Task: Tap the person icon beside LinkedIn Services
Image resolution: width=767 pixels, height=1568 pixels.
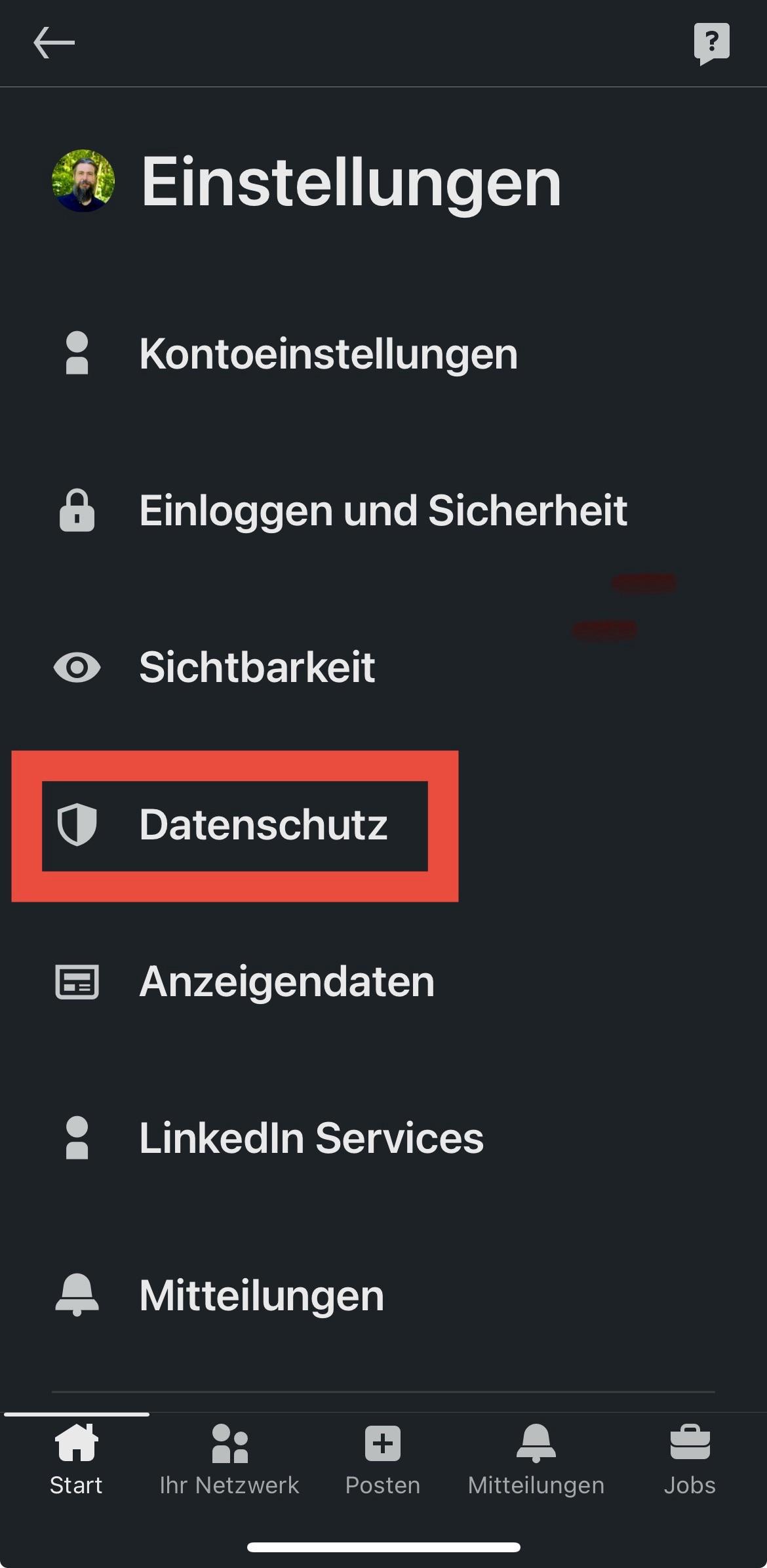Action: (x=77, y=1138)
